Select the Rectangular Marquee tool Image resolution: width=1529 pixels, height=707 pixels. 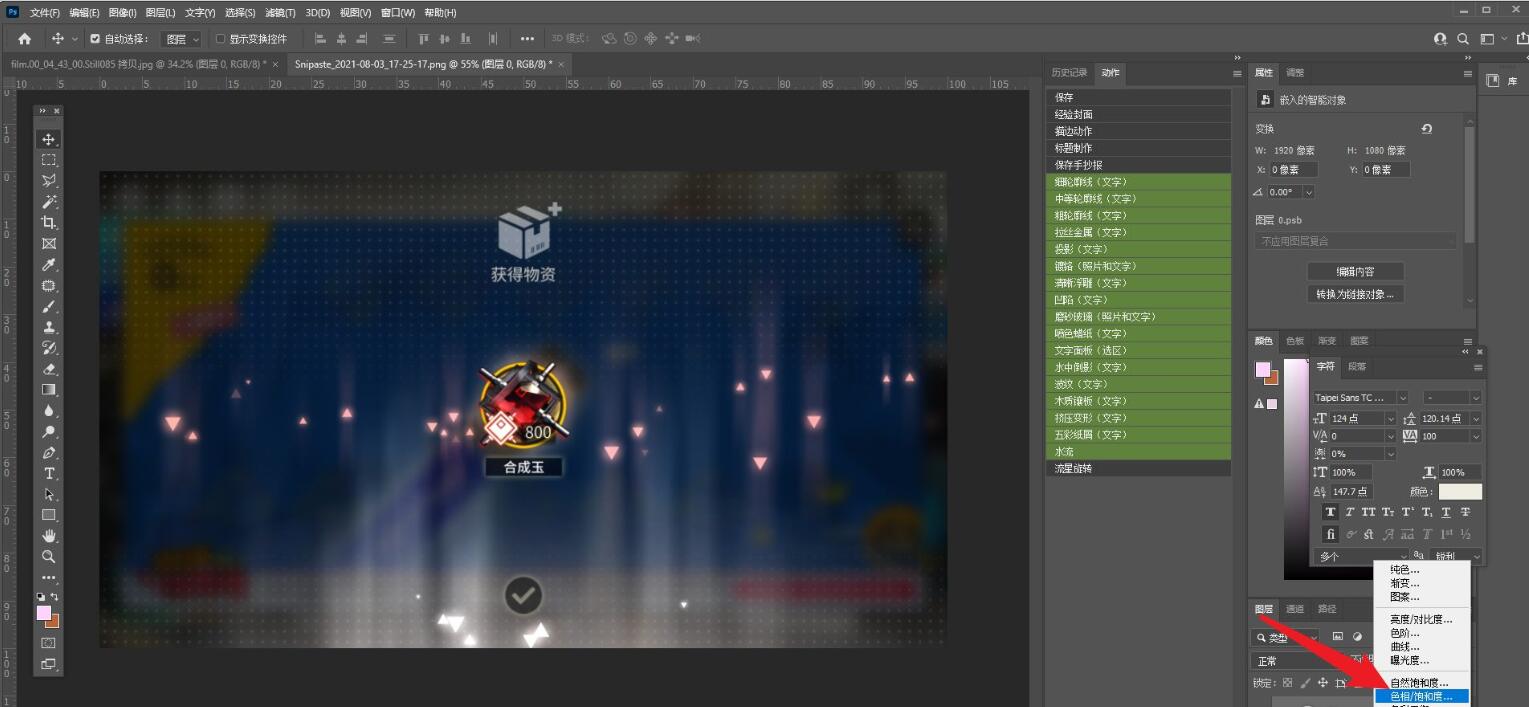pos(49,160)
